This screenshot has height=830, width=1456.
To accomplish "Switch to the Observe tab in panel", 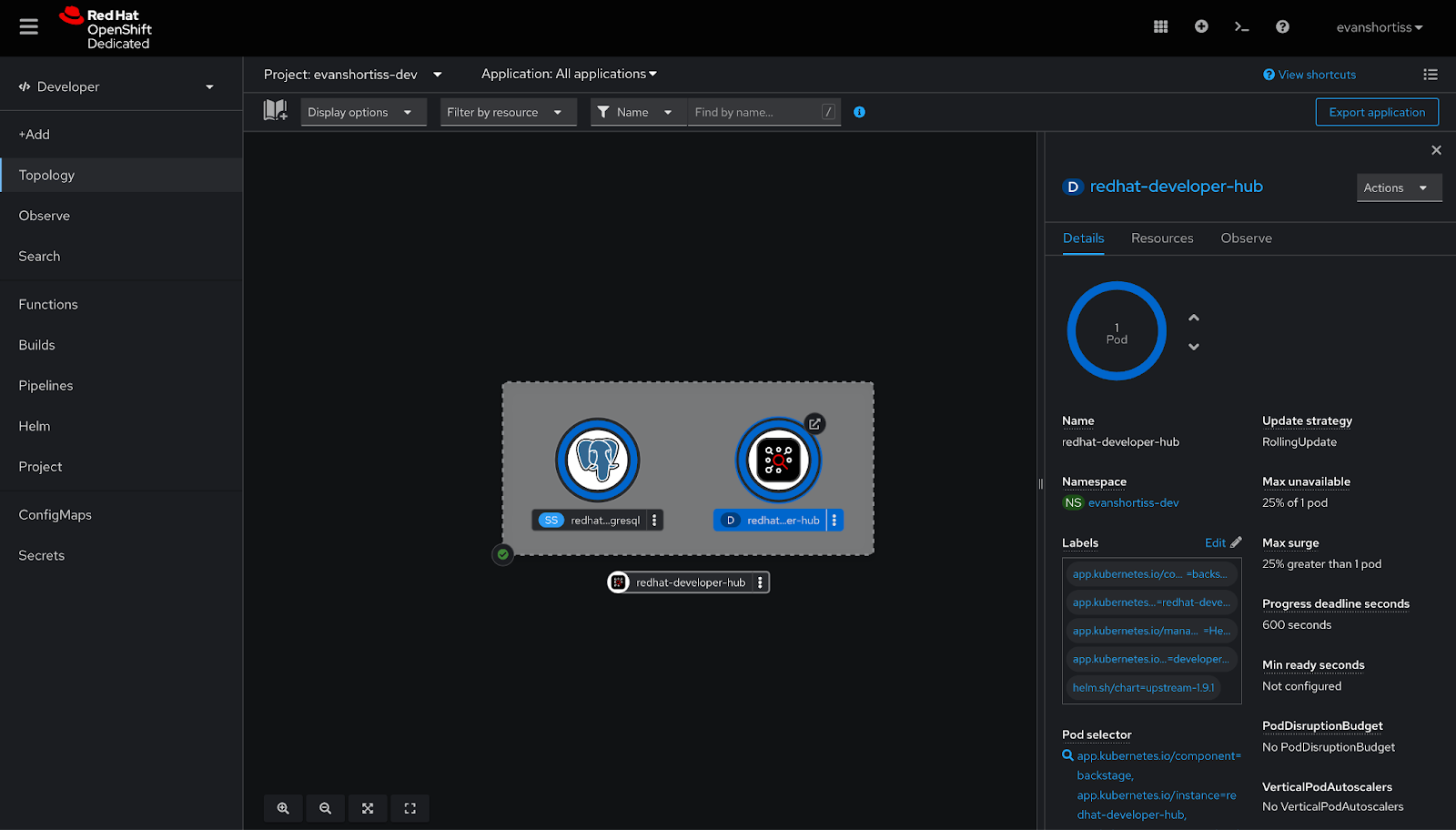I will [1246, 238].
